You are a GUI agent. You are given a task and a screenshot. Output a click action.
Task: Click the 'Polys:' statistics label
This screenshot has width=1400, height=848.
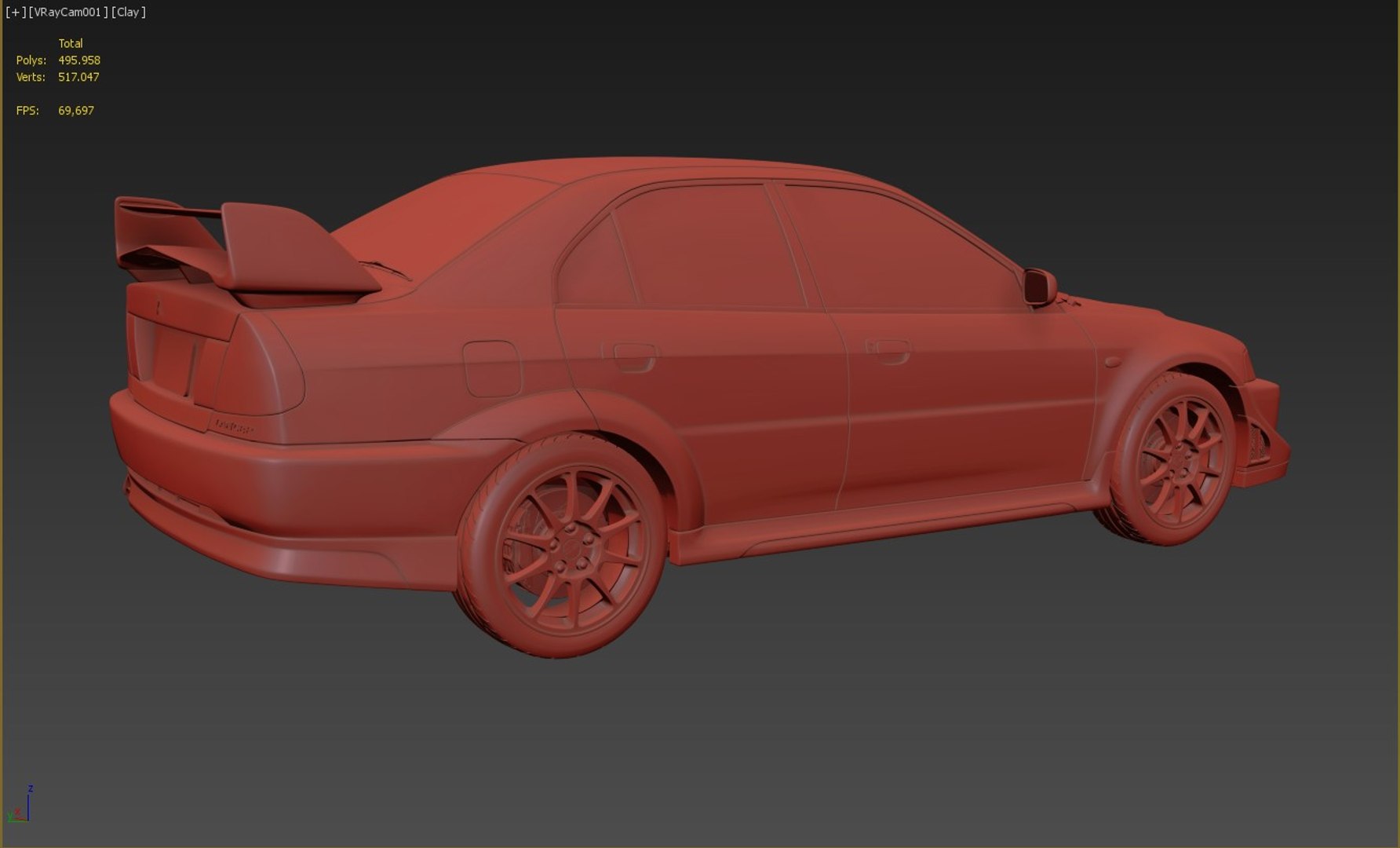pyautogui.click(x=31, y=60)
